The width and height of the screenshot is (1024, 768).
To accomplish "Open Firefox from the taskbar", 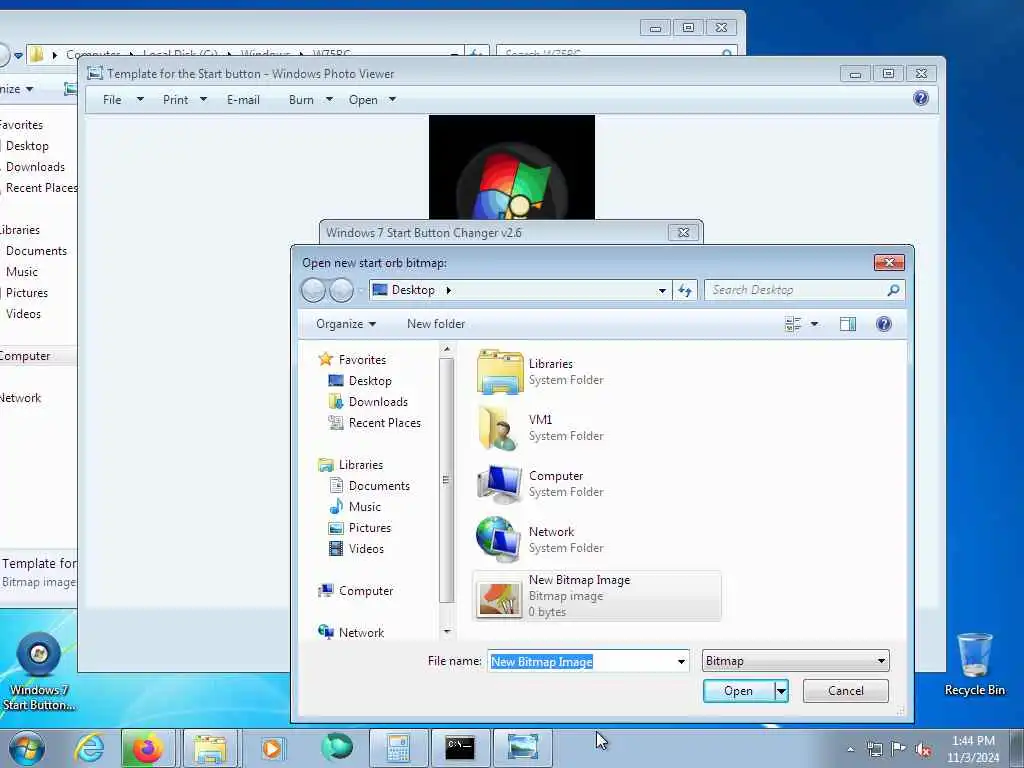I will click(x=148, y=748).
